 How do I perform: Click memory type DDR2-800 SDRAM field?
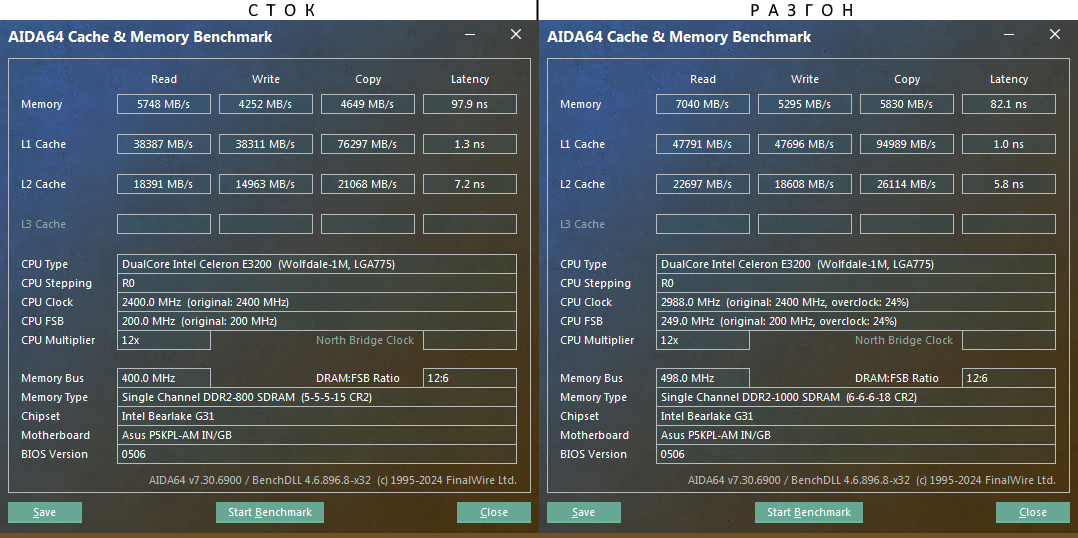tap(317, 397)
